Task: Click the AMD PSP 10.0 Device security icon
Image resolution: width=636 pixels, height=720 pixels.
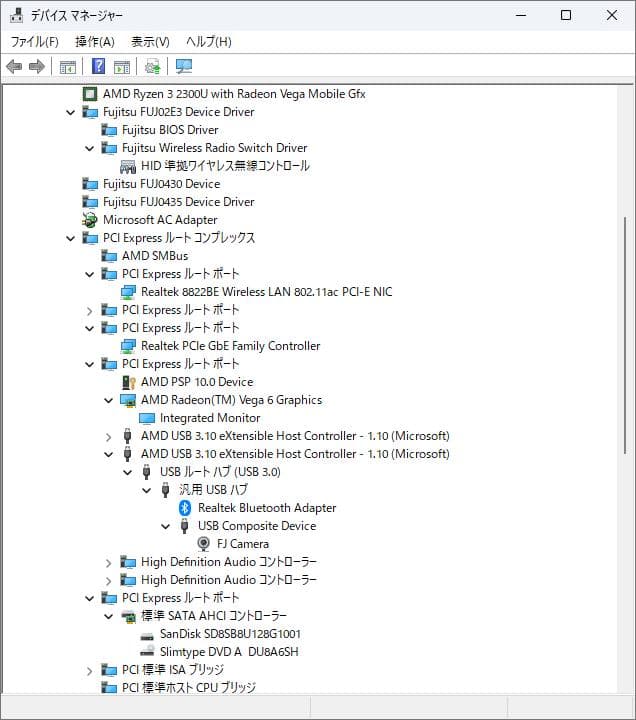Action: click(129, 382)
